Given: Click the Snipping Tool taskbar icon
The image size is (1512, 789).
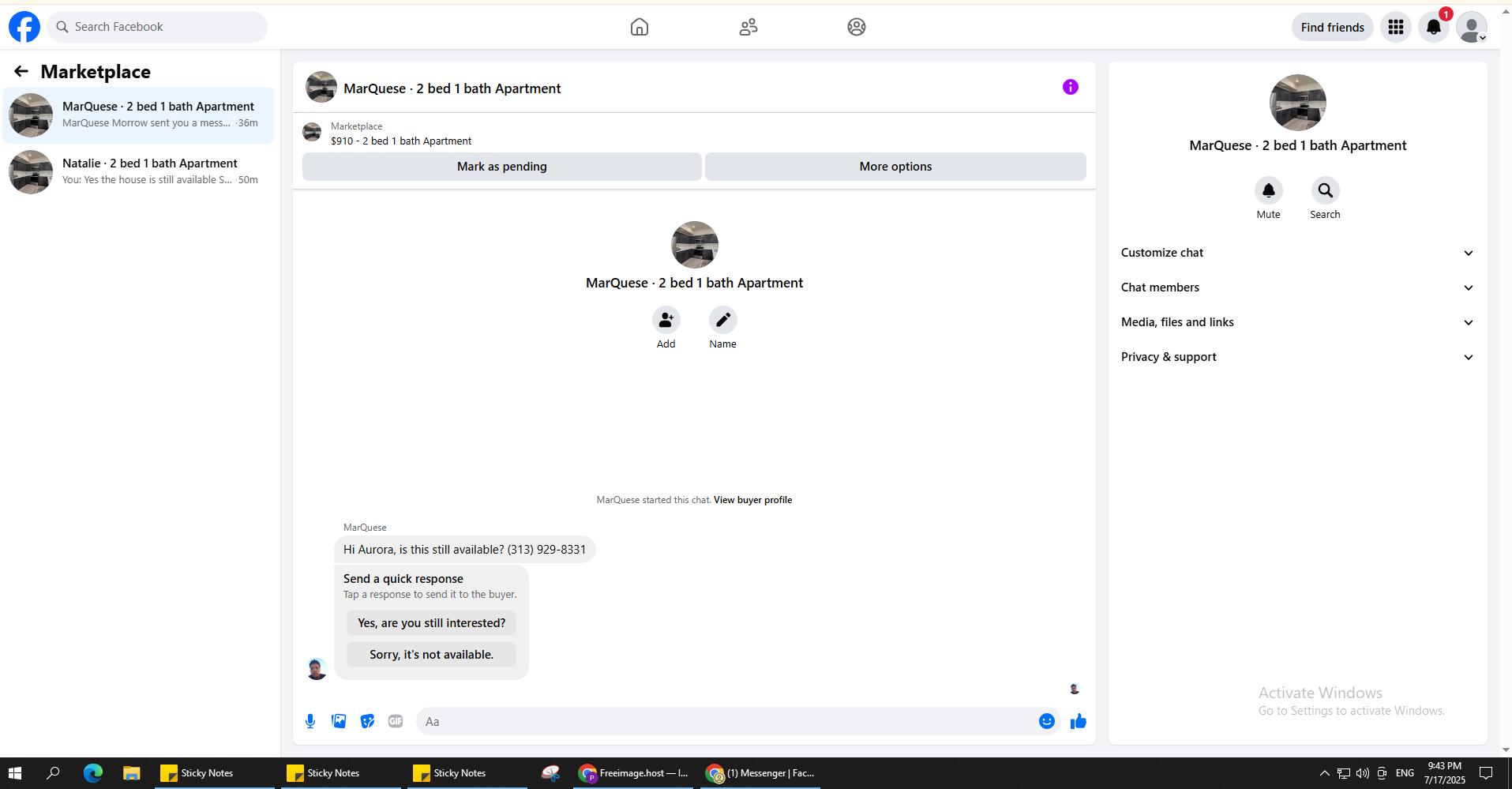Looking at the screenshot, I should [550, 773].
